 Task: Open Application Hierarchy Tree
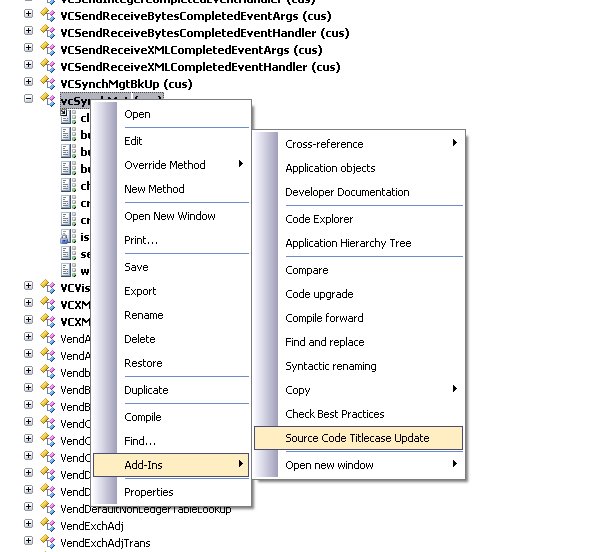pos(359,243)
